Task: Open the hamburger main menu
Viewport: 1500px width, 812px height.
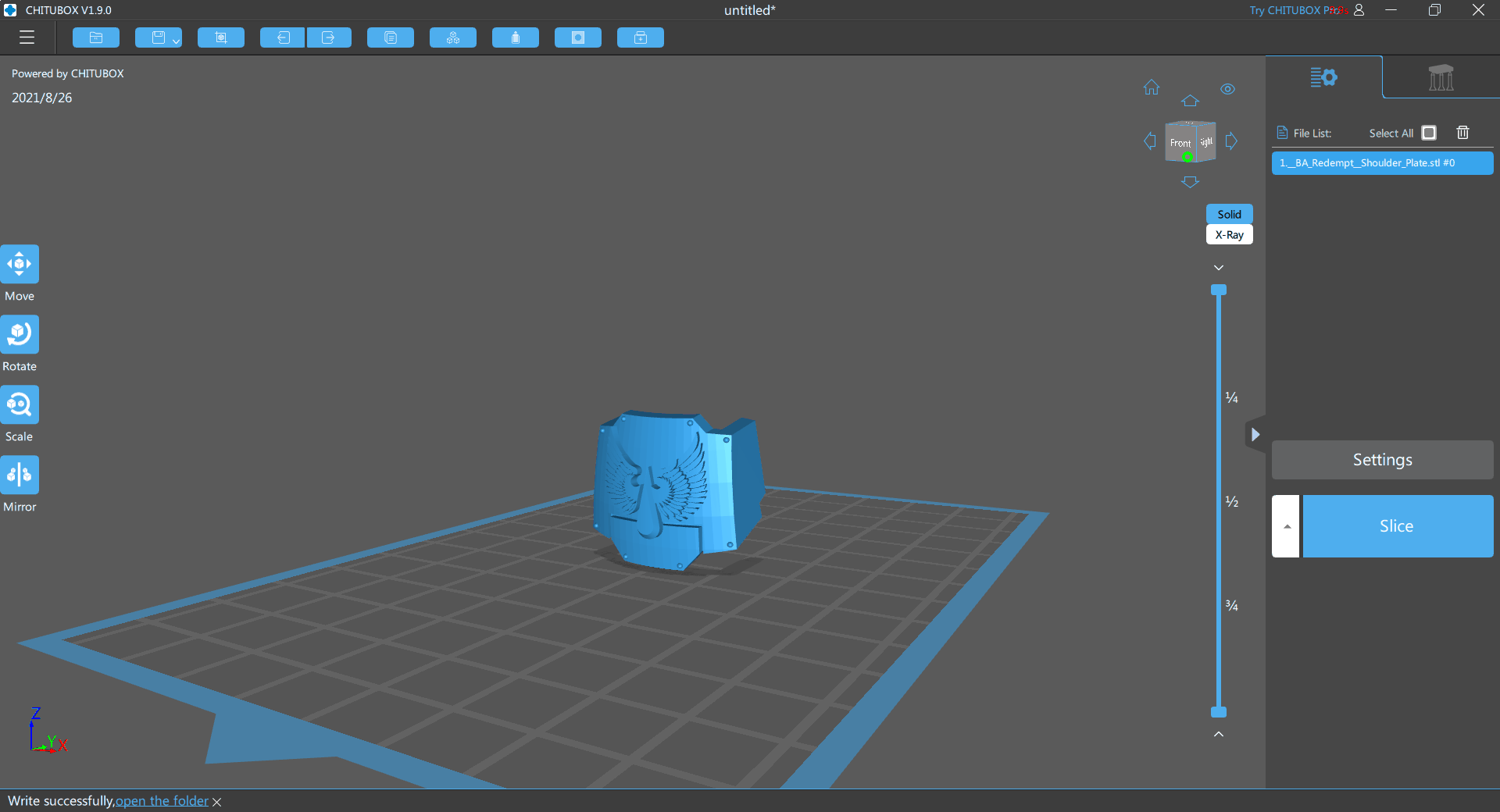Action: (x=27, y=37)
